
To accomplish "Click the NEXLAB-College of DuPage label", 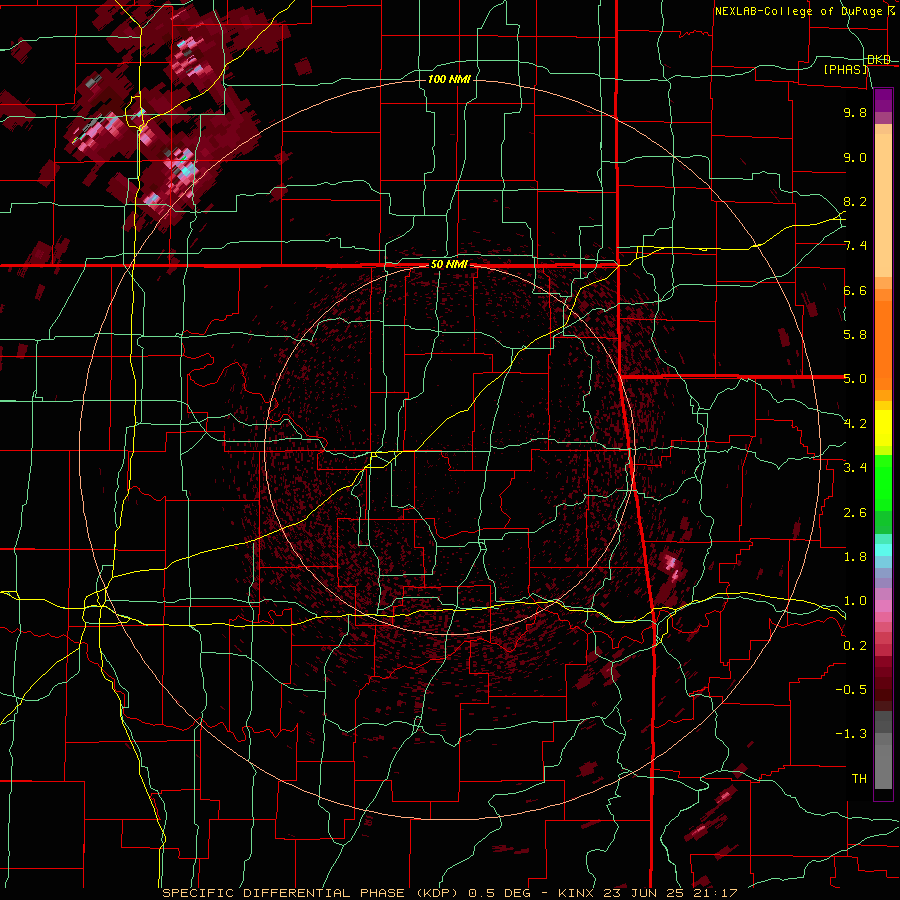I will click(x=798, y=11).
